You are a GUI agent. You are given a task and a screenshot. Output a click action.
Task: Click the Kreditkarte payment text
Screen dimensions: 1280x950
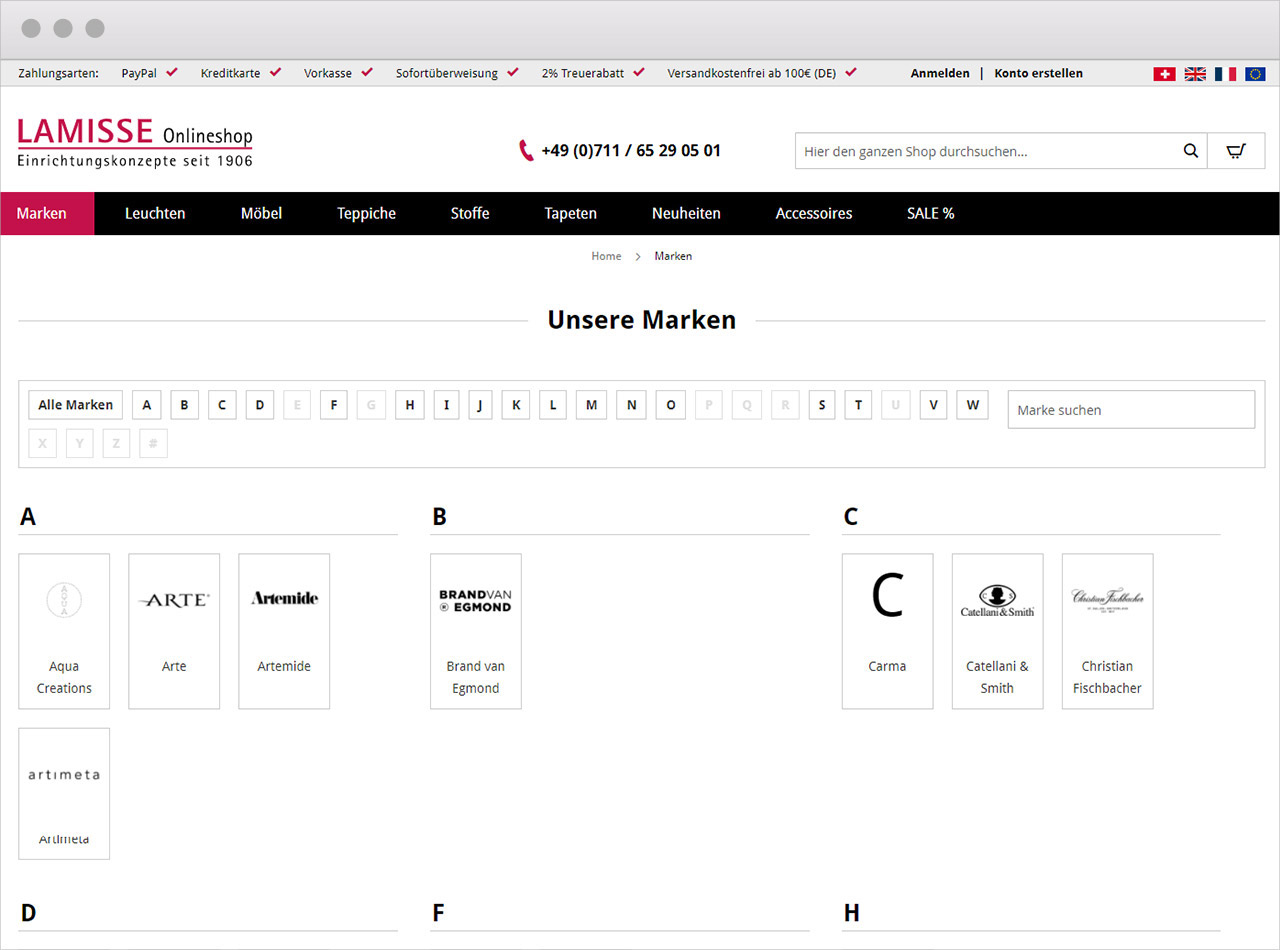[x=230, y=73]
